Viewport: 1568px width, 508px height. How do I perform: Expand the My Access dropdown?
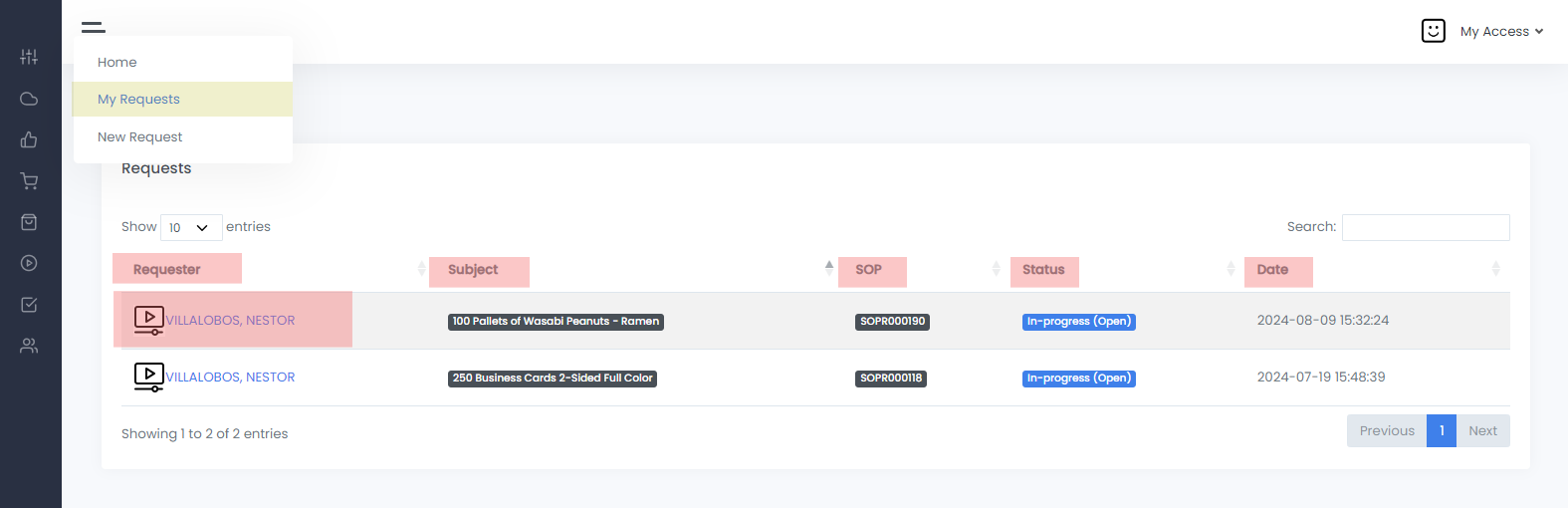click(1500, 32)
